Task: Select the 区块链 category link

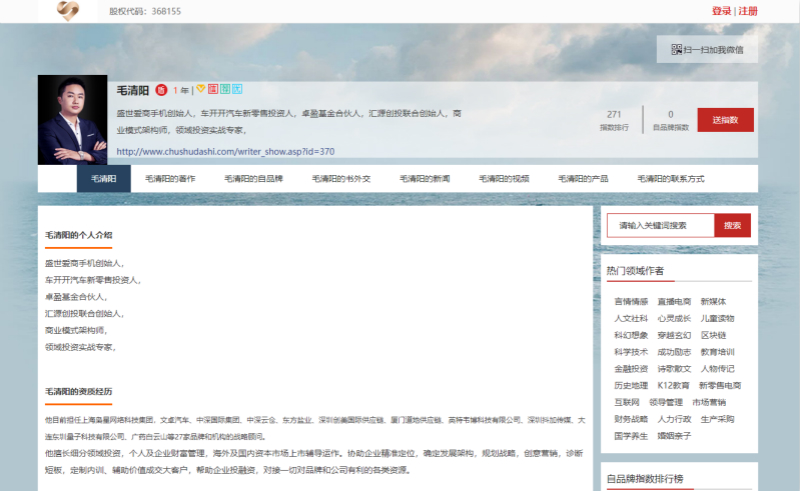Action: 713,335
